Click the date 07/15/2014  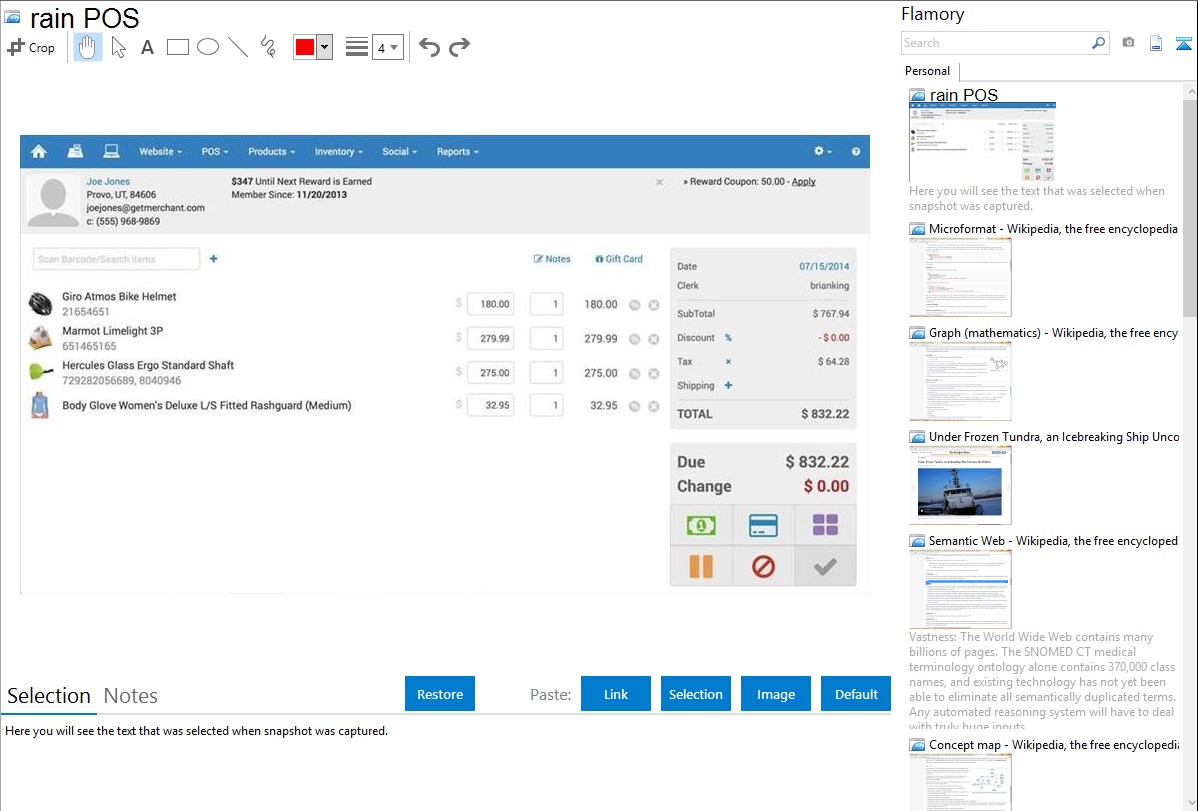pos(824,267)
